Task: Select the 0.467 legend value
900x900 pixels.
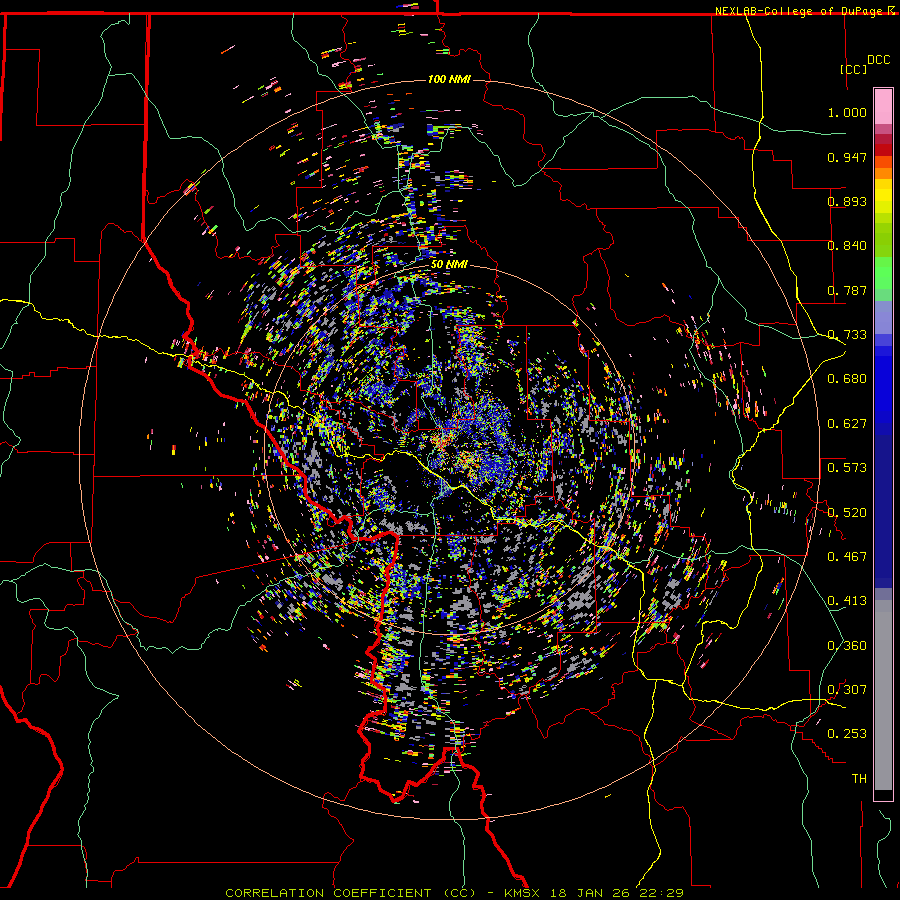Action: click(847, 557)
